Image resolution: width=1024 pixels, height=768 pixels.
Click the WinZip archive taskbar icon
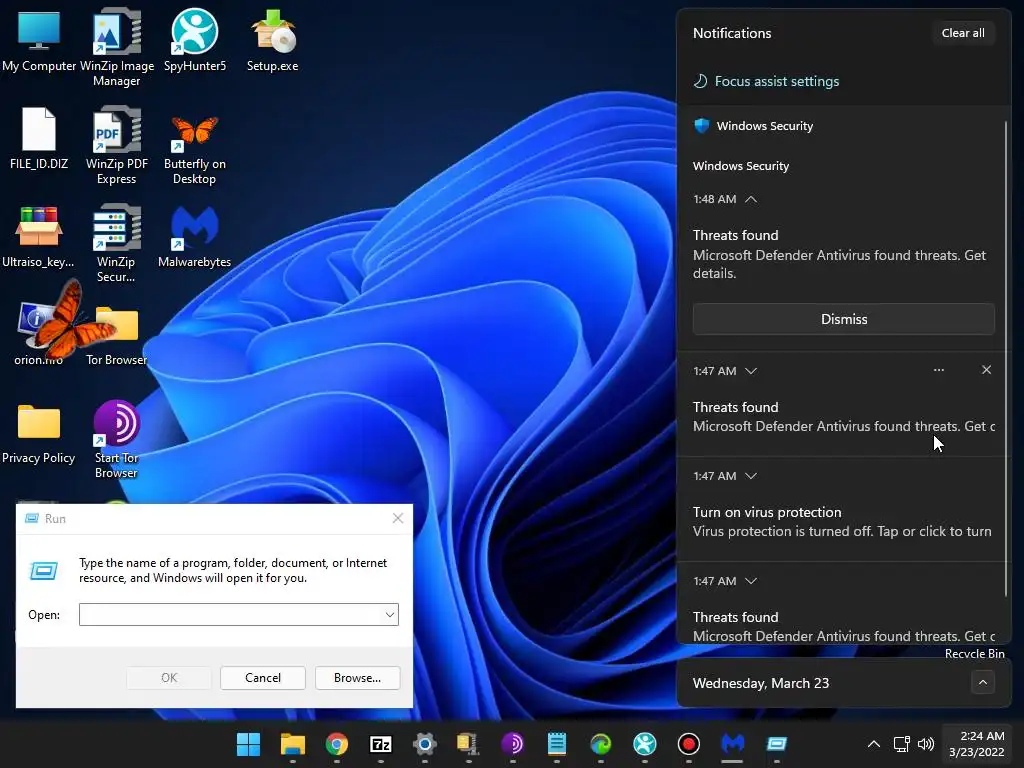[x=468, y=744]
